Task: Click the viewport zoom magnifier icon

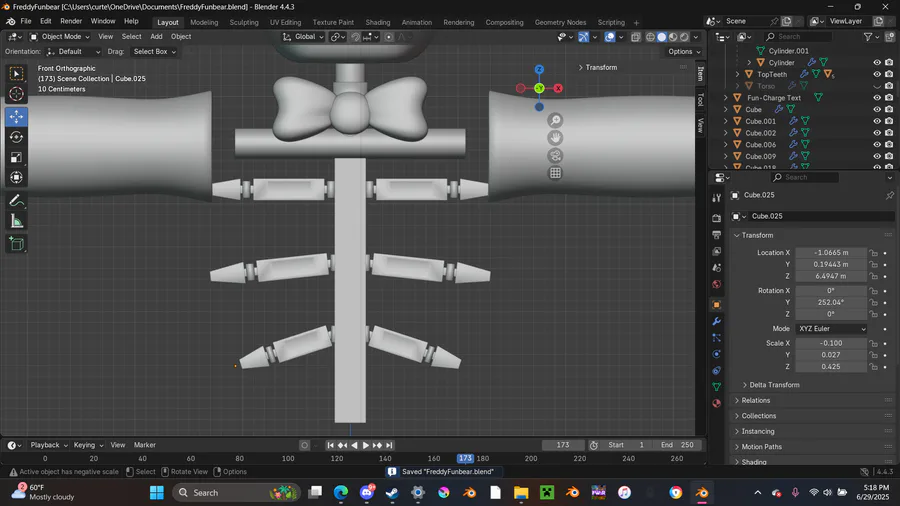Action: click(555, 120)
